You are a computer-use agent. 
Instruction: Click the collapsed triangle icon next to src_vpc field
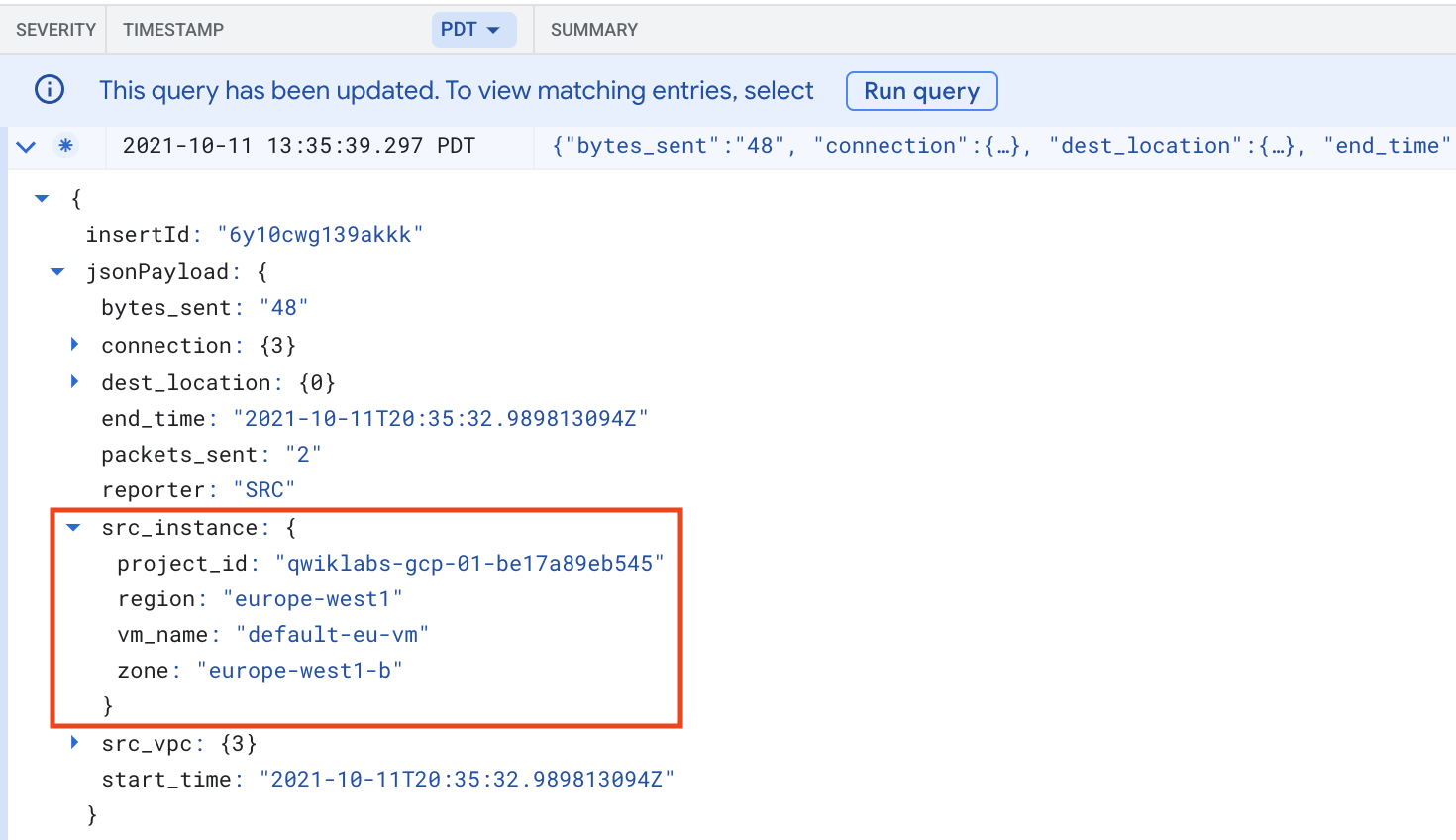75,743
